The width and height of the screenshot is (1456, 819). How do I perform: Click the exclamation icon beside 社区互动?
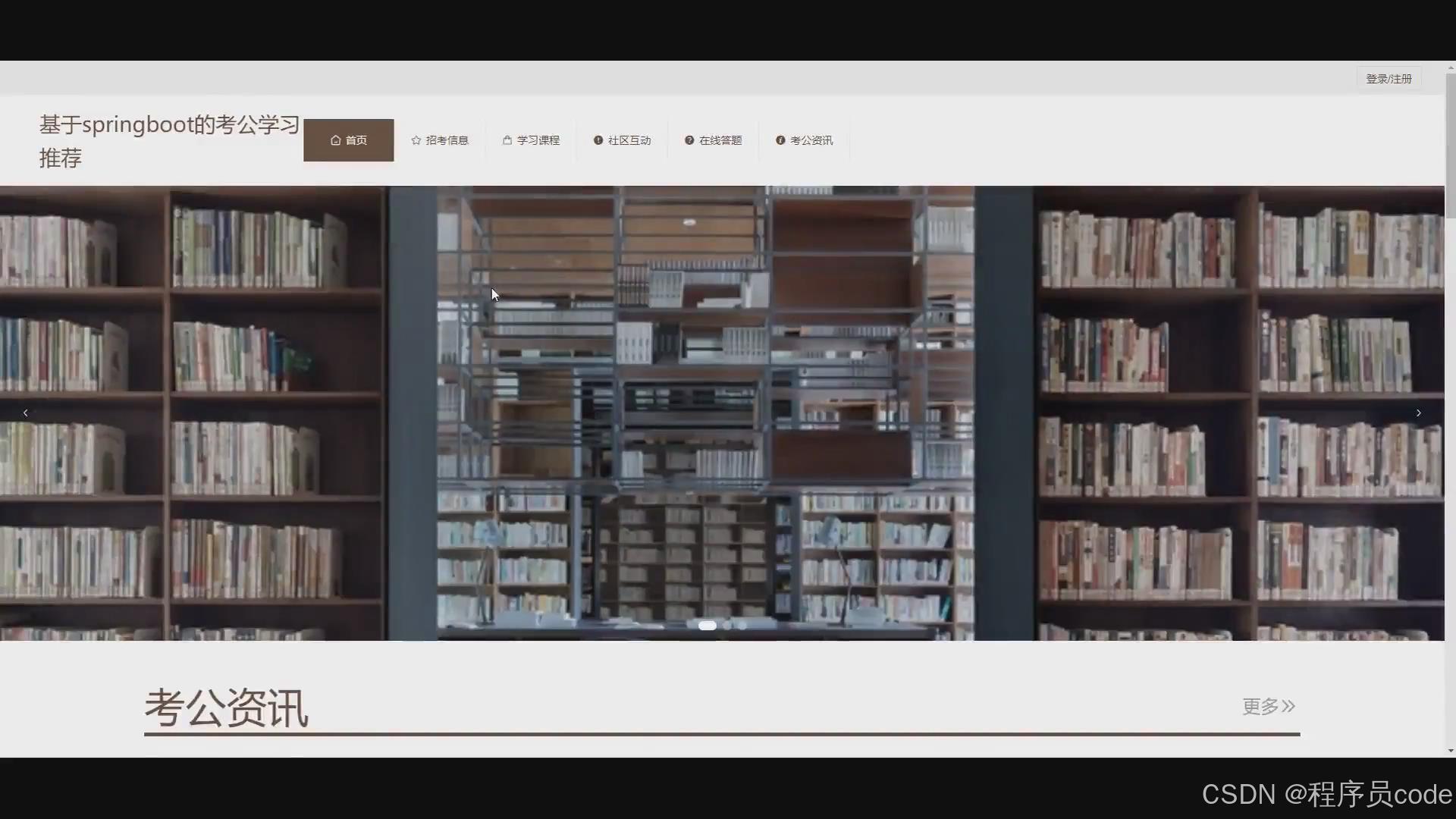pos(598,140)
